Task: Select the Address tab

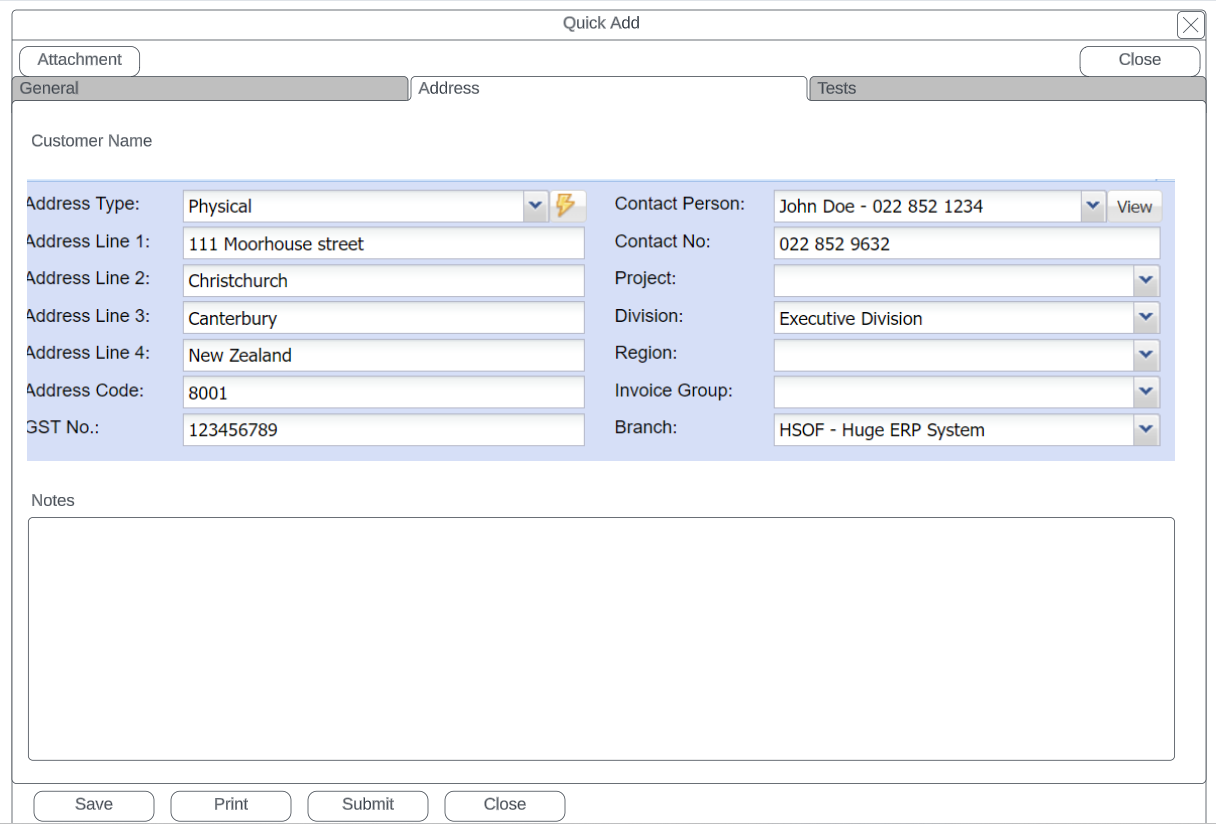Action: [608, 88]
